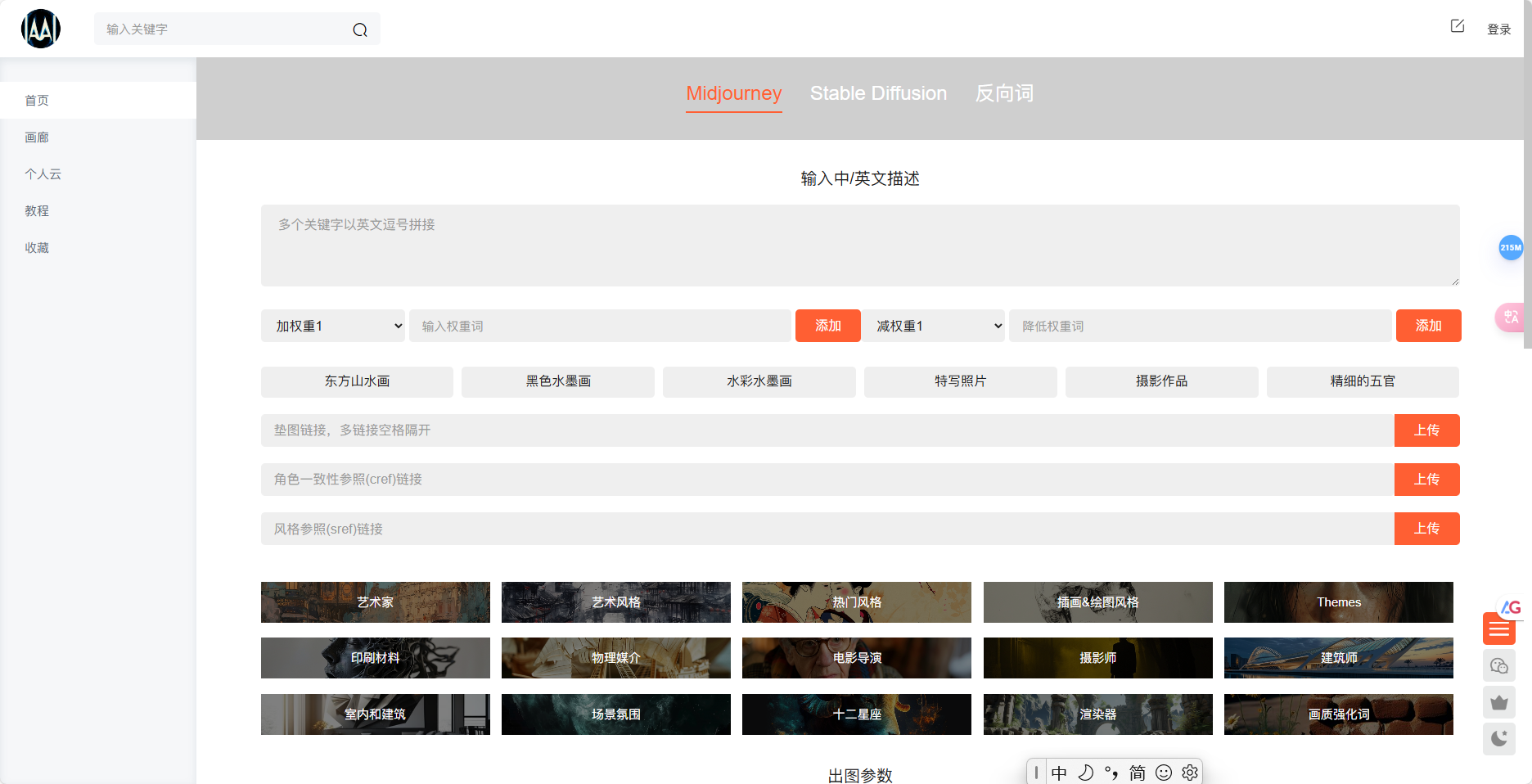Open the 中/A translation floating icon

pyautogui.click(x=1511, y=318)
